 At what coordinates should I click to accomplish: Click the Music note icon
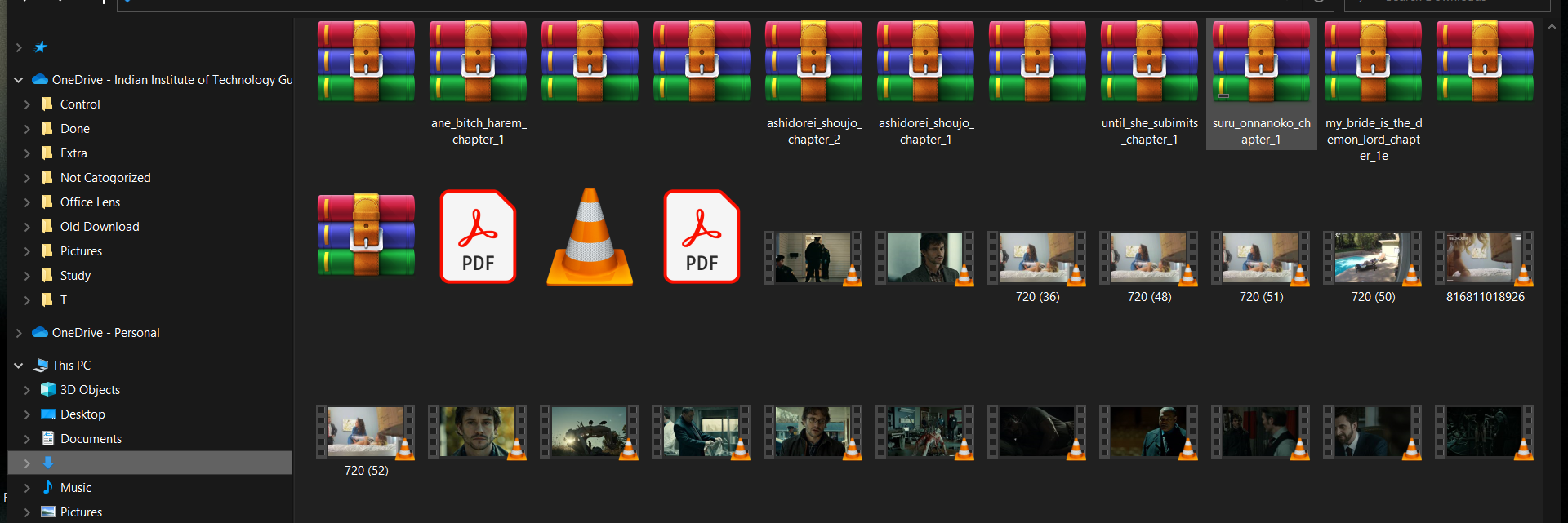click(48, 487)
